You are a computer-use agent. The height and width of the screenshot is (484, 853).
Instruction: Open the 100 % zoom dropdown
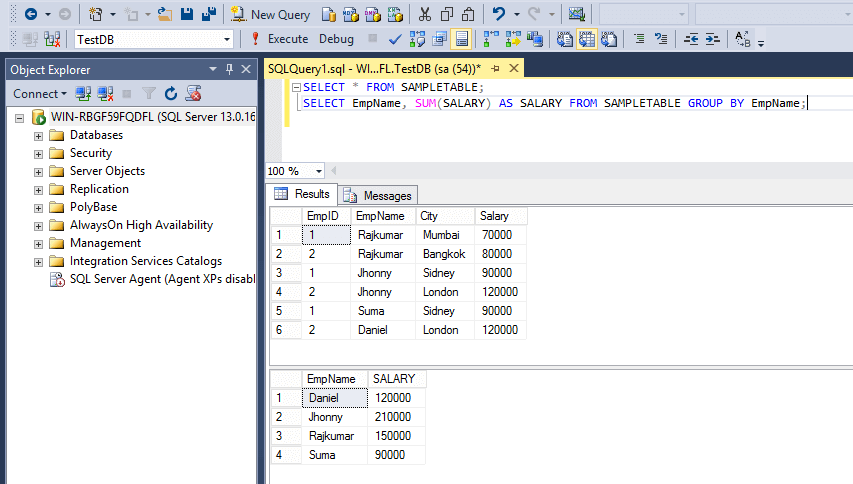pyautogui.click(x=318, y=171)
